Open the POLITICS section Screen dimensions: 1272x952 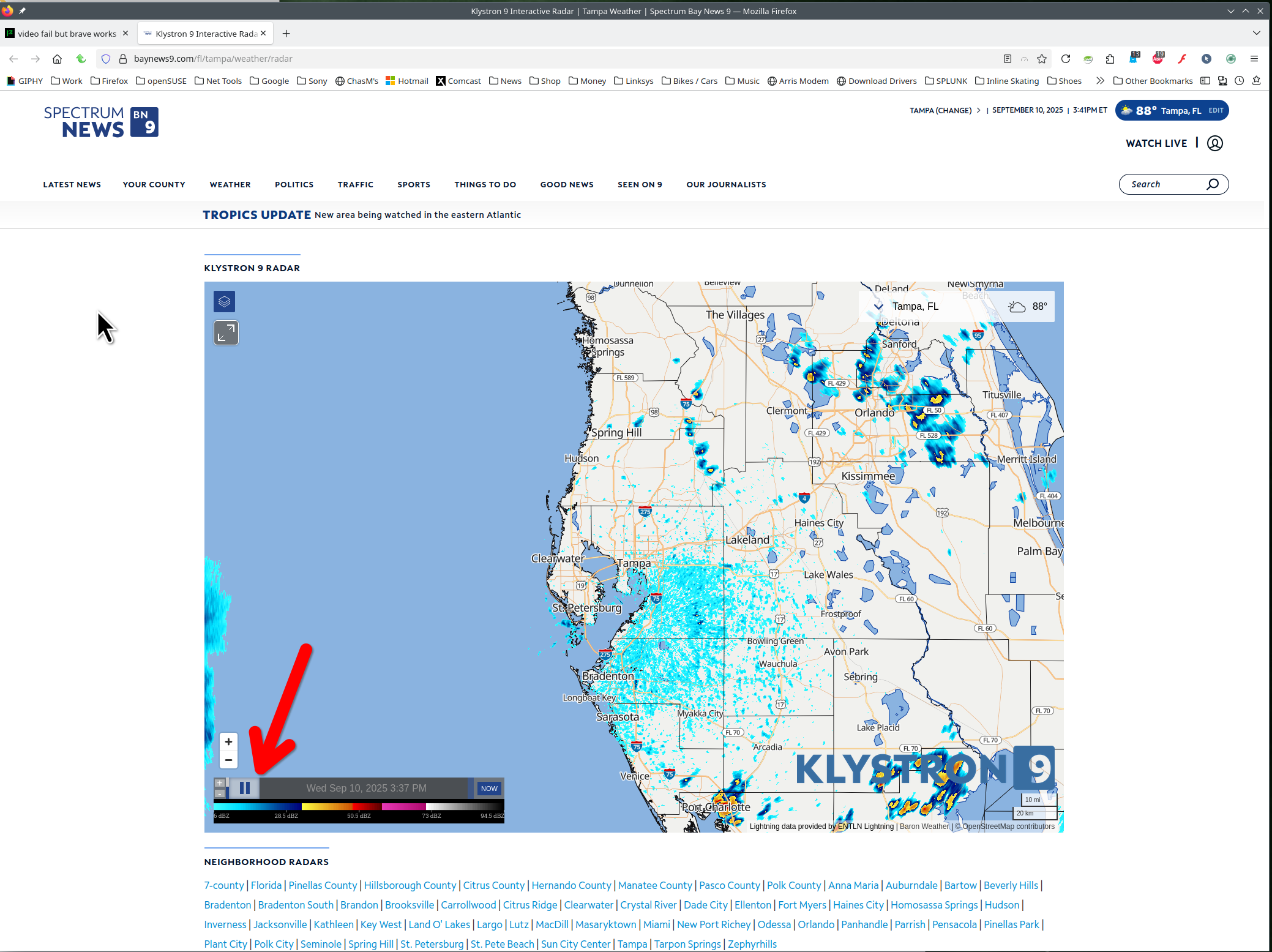tap(294, 184)
